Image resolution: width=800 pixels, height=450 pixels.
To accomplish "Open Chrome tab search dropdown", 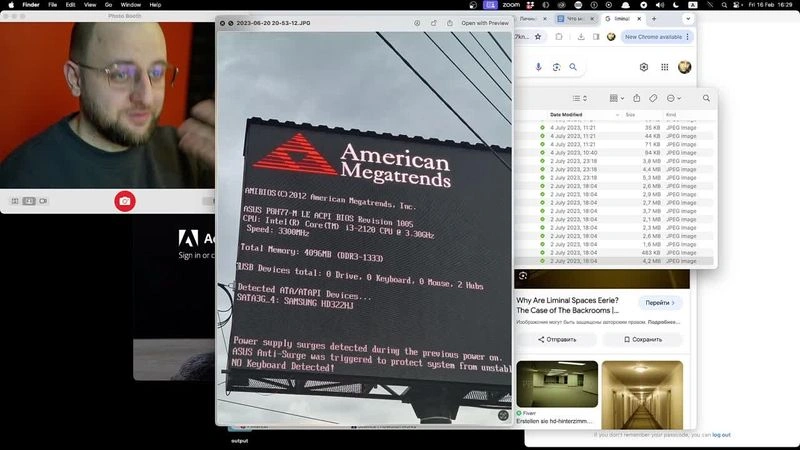I will [688, 19].
